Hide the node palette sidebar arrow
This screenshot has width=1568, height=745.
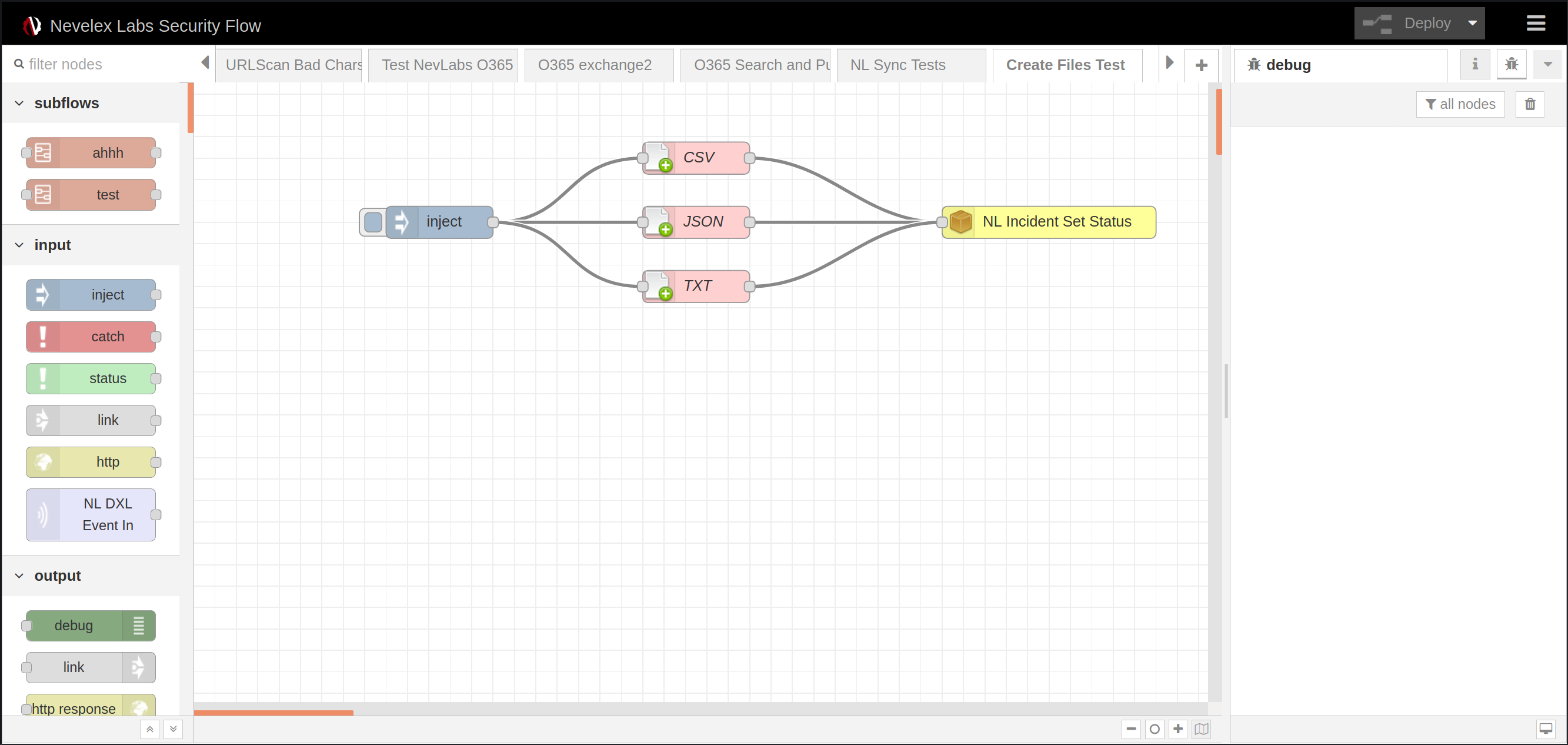[x=205, y=63]
